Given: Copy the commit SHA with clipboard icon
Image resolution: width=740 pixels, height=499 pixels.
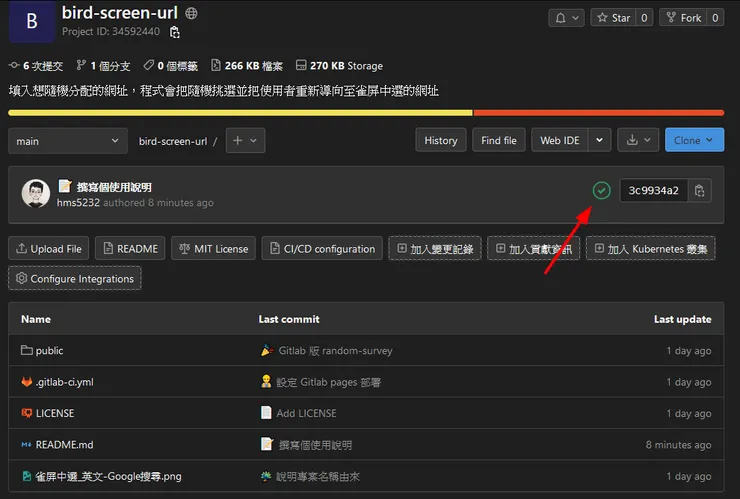Looking at the screenshot, I should click(x=699, y=190).
